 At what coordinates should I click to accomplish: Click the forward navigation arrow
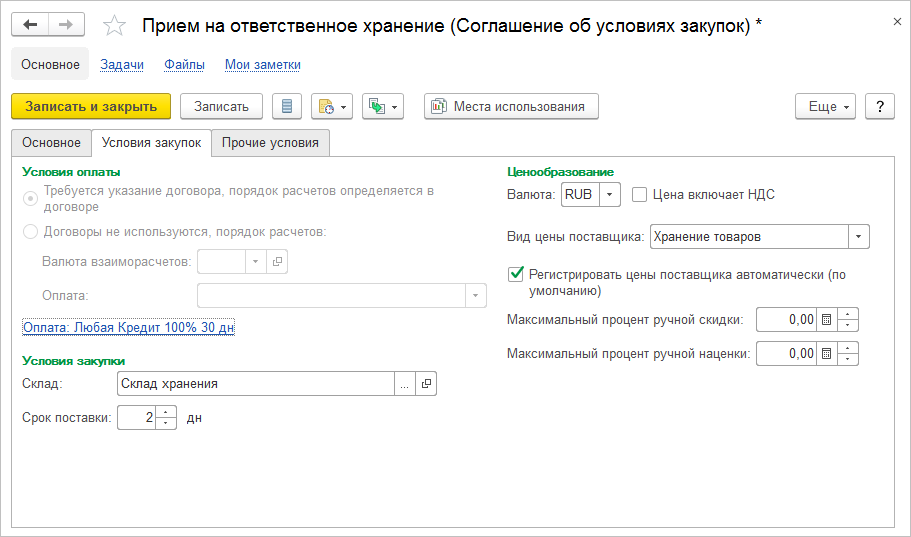click(x=66, y=26)
